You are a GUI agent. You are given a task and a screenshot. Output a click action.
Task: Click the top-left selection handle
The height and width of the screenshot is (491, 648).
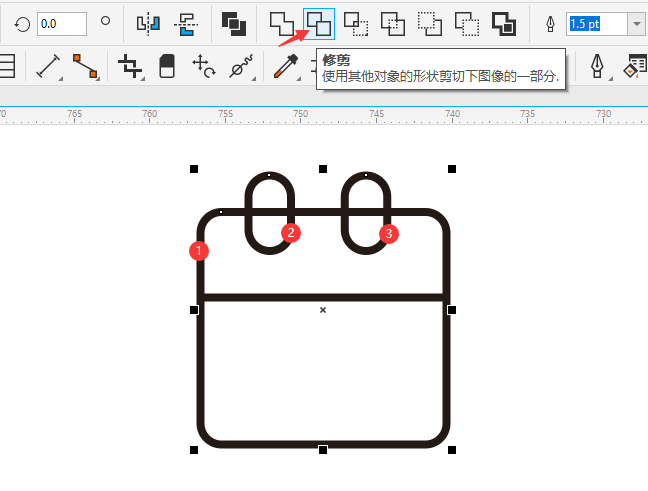[x=194, y=169]
